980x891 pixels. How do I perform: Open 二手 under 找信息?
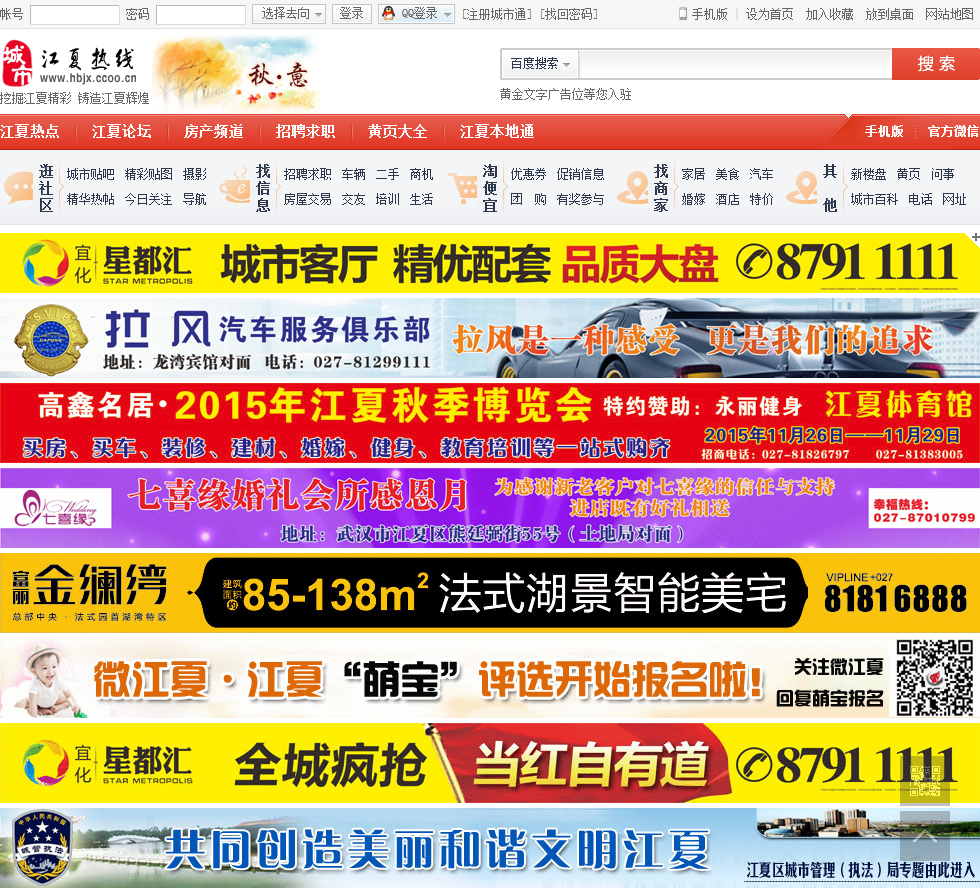click(x=388, y=174)
